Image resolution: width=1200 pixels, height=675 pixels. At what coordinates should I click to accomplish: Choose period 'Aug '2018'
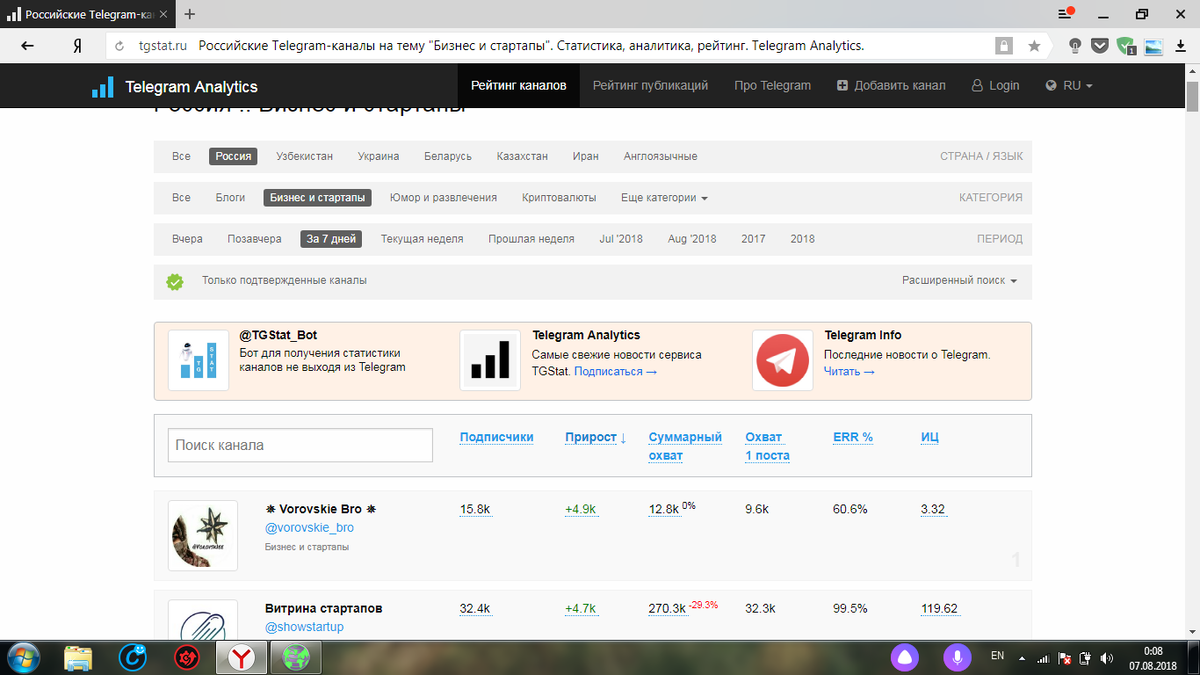(x=692, y=239)
